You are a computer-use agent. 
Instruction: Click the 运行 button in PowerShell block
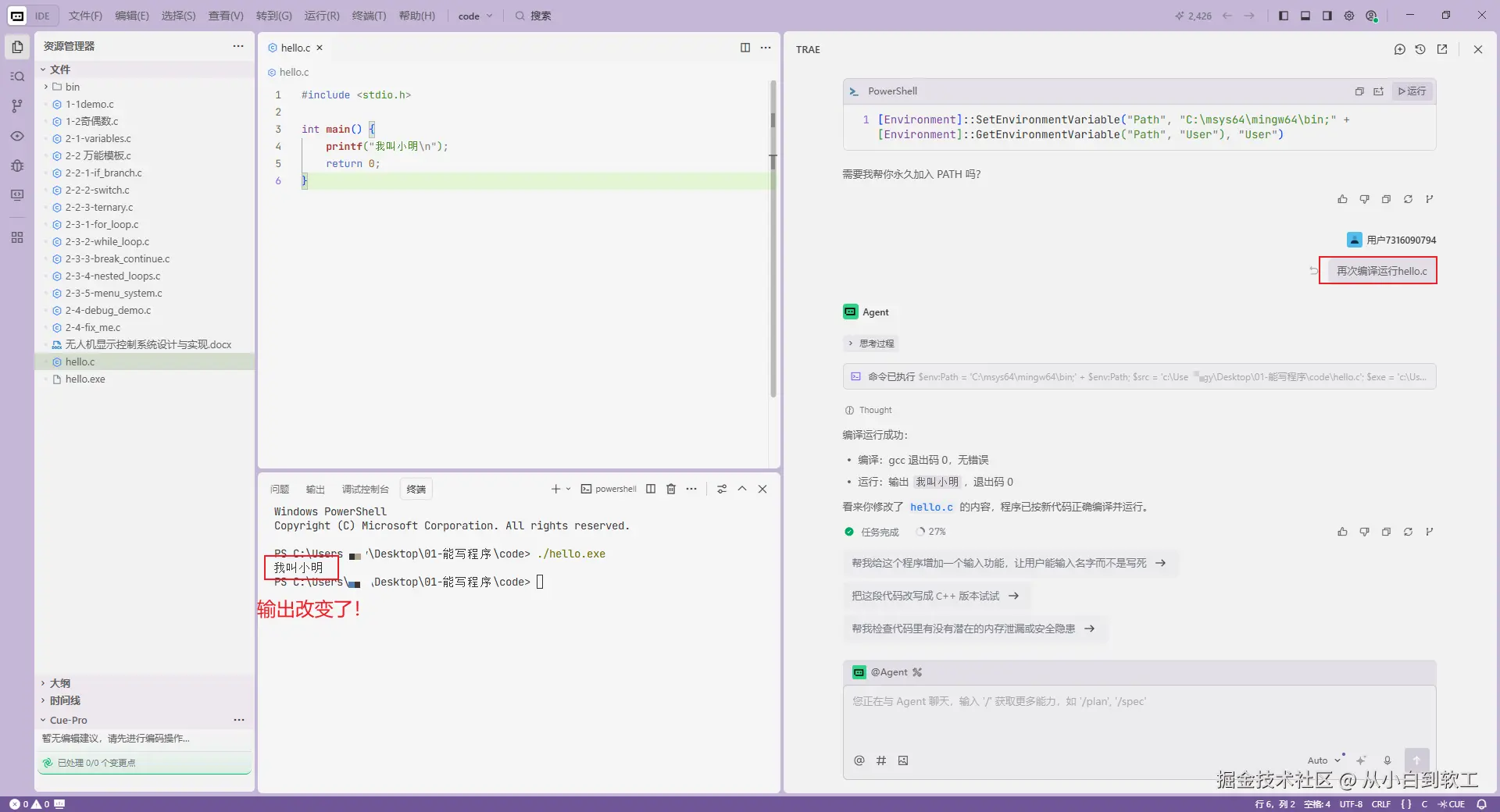(1412, 91)
